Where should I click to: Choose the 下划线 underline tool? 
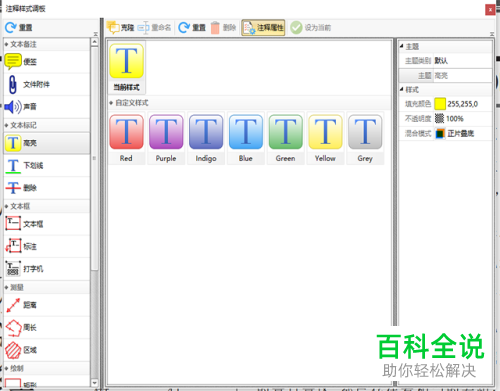click(x=47, y=165)
